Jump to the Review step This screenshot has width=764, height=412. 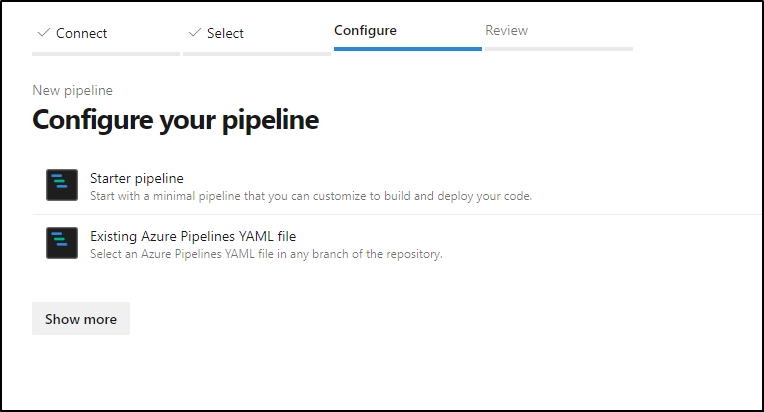pos(507,30)
